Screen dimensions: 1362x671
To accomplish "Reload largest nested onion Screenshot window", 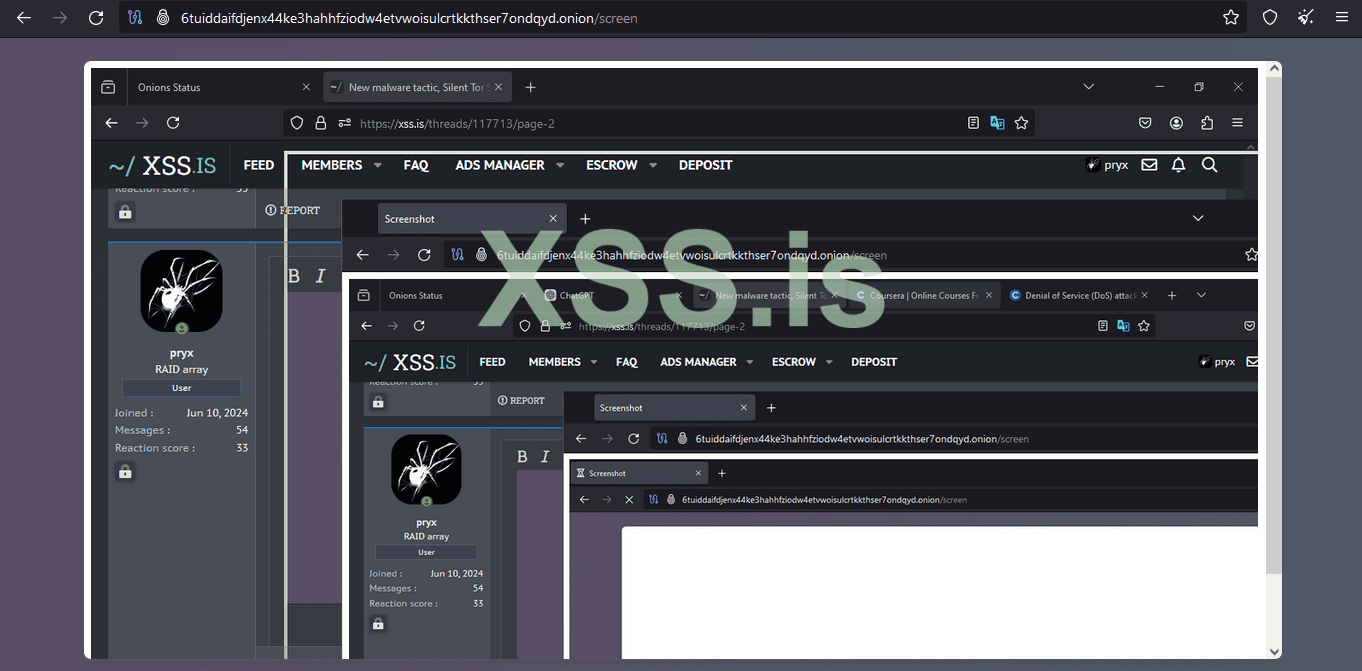I will click(x=424, y=255).
